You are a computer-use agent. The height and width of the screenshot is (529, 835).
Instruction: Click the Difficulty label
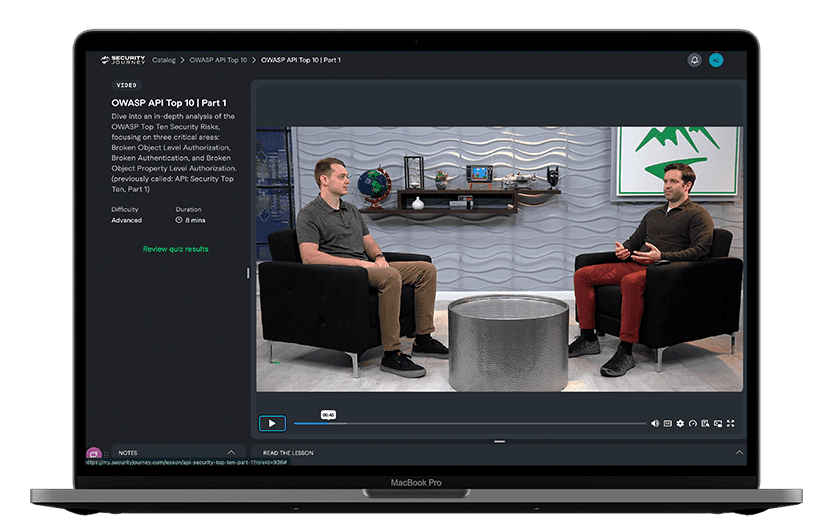(x=125, y=209)
